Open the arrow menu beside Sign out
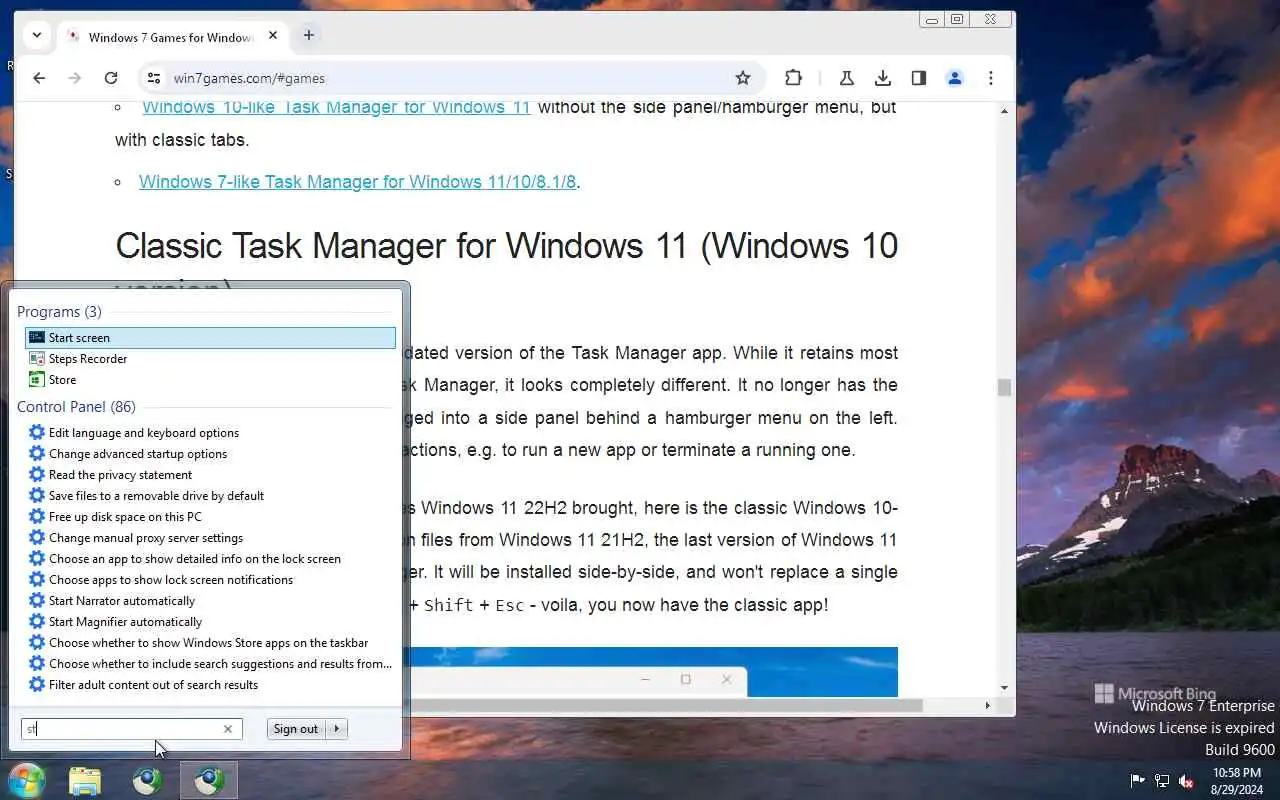 pyautogui.click(x=337, y=729)
